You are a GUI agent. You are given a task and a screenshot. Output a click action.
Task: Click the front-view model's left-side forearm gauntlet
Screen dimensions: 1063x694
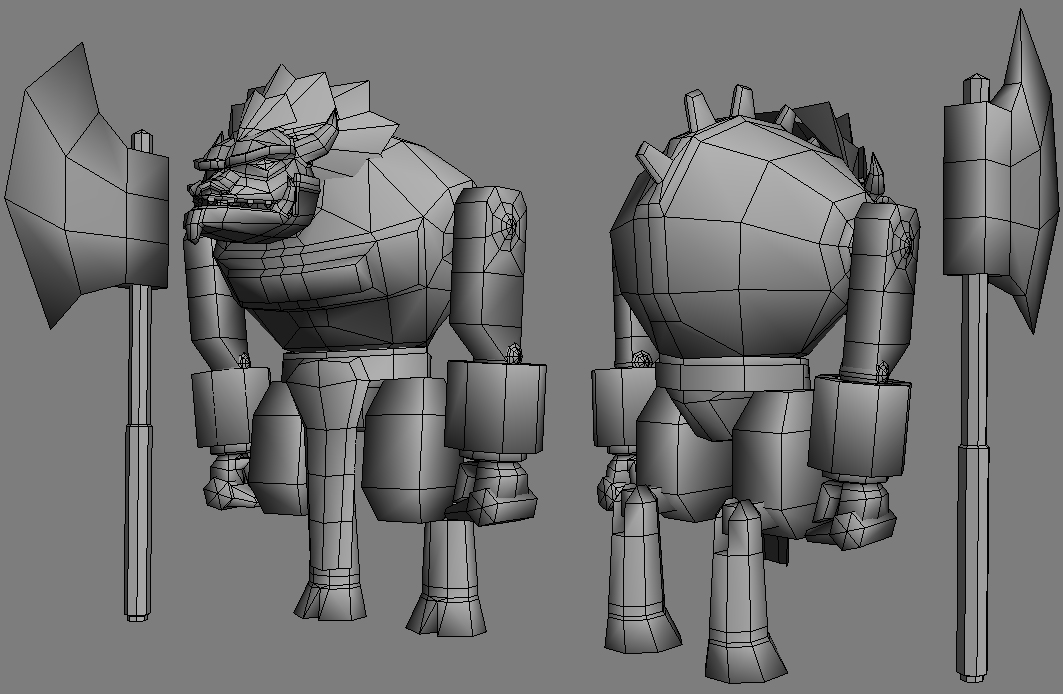tap(228, 410)
